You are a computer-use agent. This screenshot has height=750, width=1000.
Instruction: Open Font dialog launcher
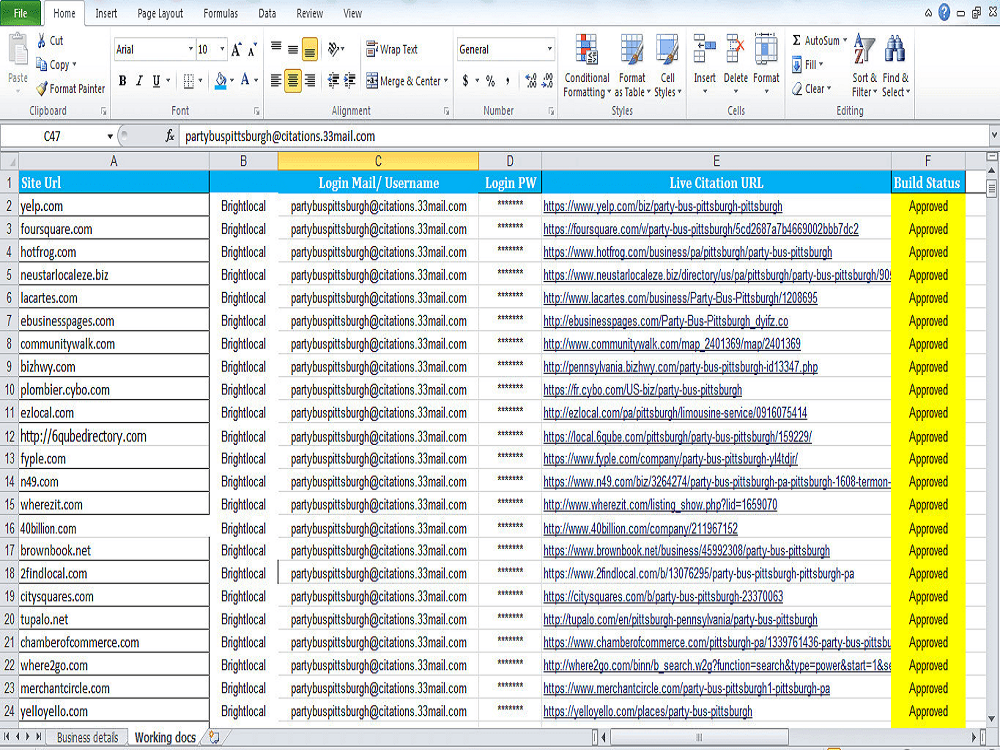click(x=256, y=111)
